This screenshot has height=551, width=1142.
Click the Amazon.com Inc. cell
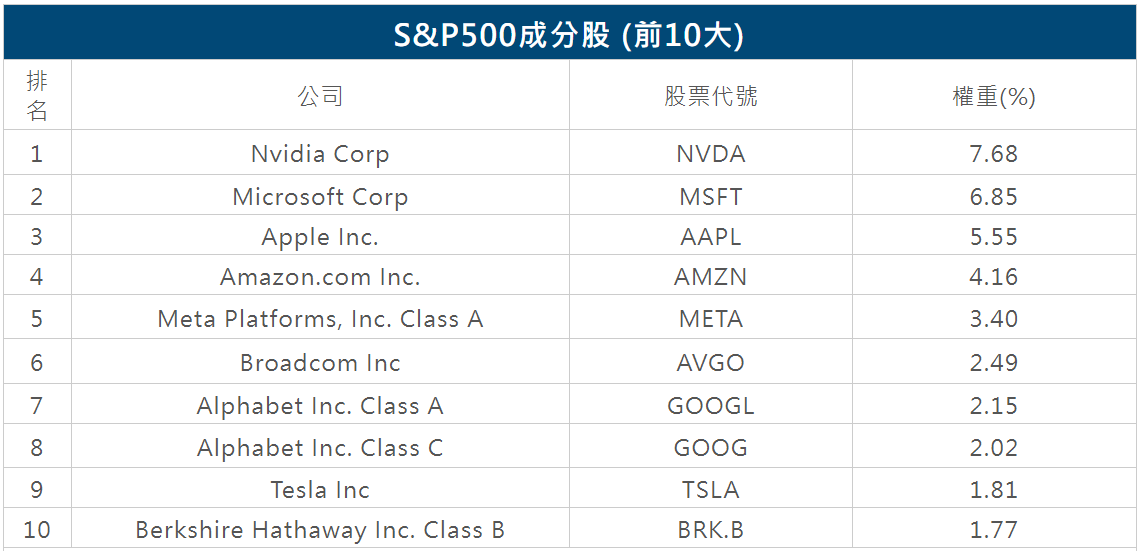point(320,277)
